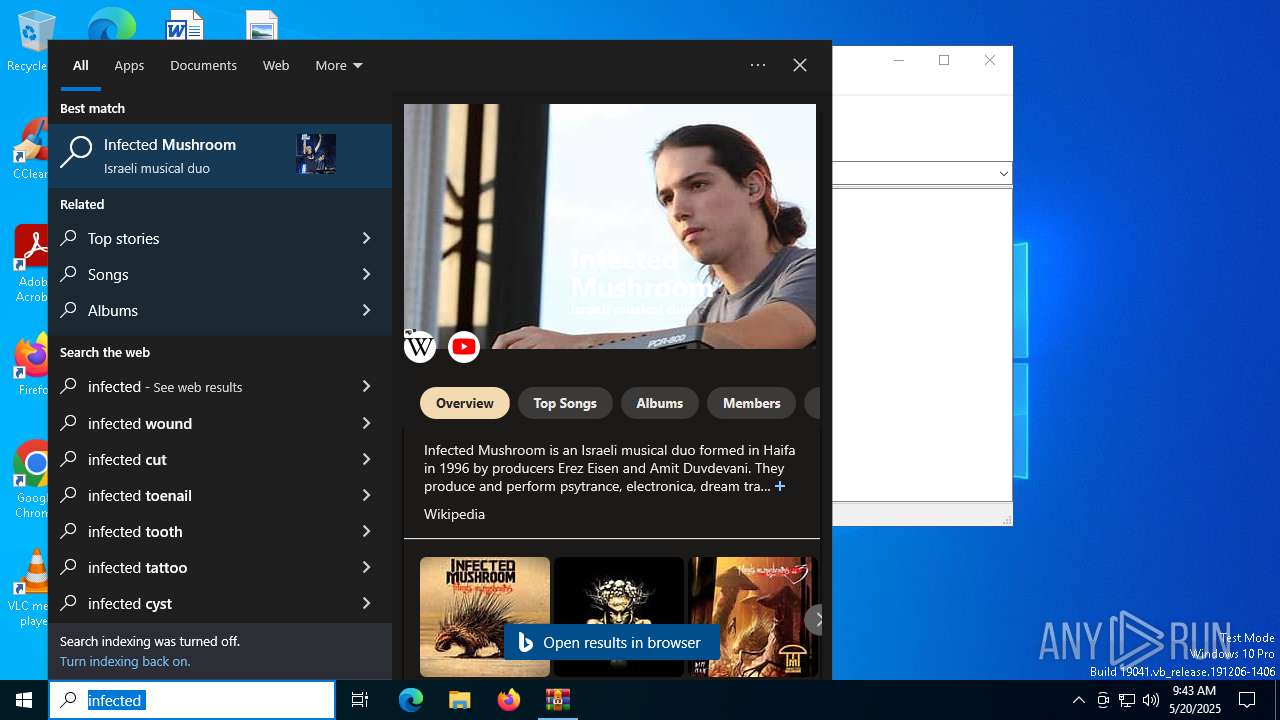The height and width of the screenshot is (720, 1280).
Task: Open the WinRAR taskbar app
Action: 557,700
